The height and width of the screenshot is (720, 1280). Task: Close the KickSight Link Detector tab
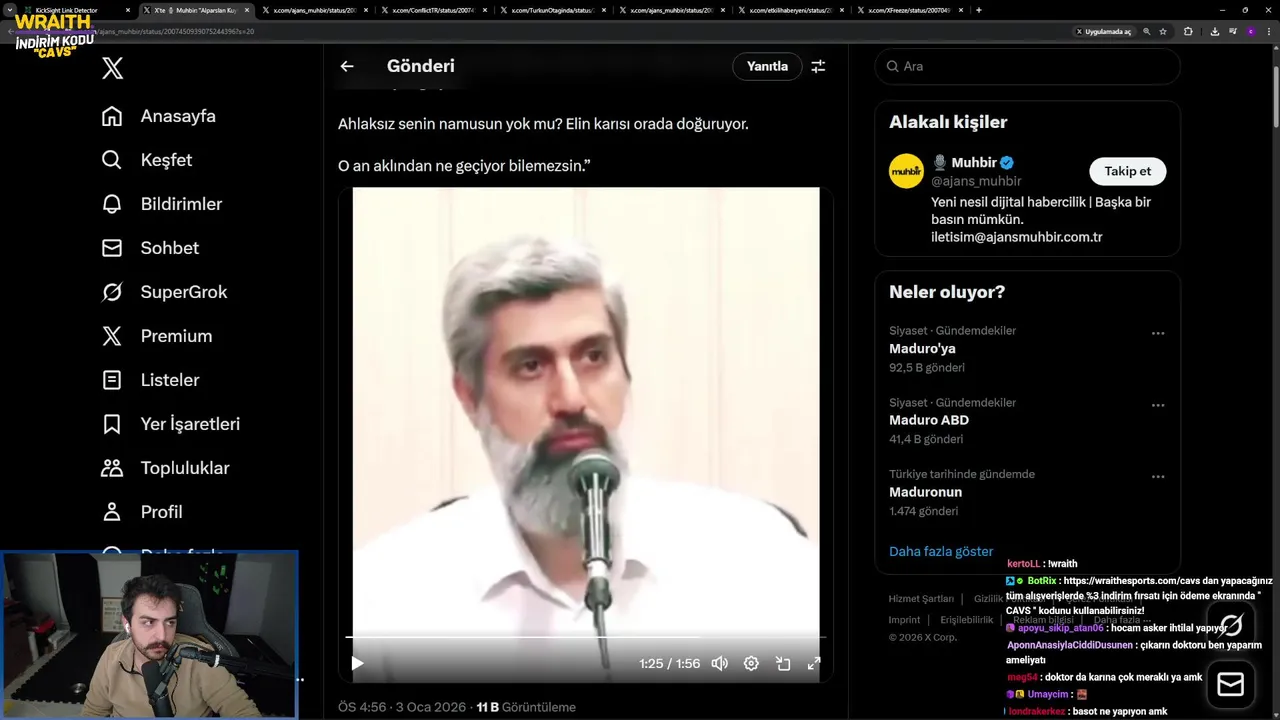click(128, 10)
